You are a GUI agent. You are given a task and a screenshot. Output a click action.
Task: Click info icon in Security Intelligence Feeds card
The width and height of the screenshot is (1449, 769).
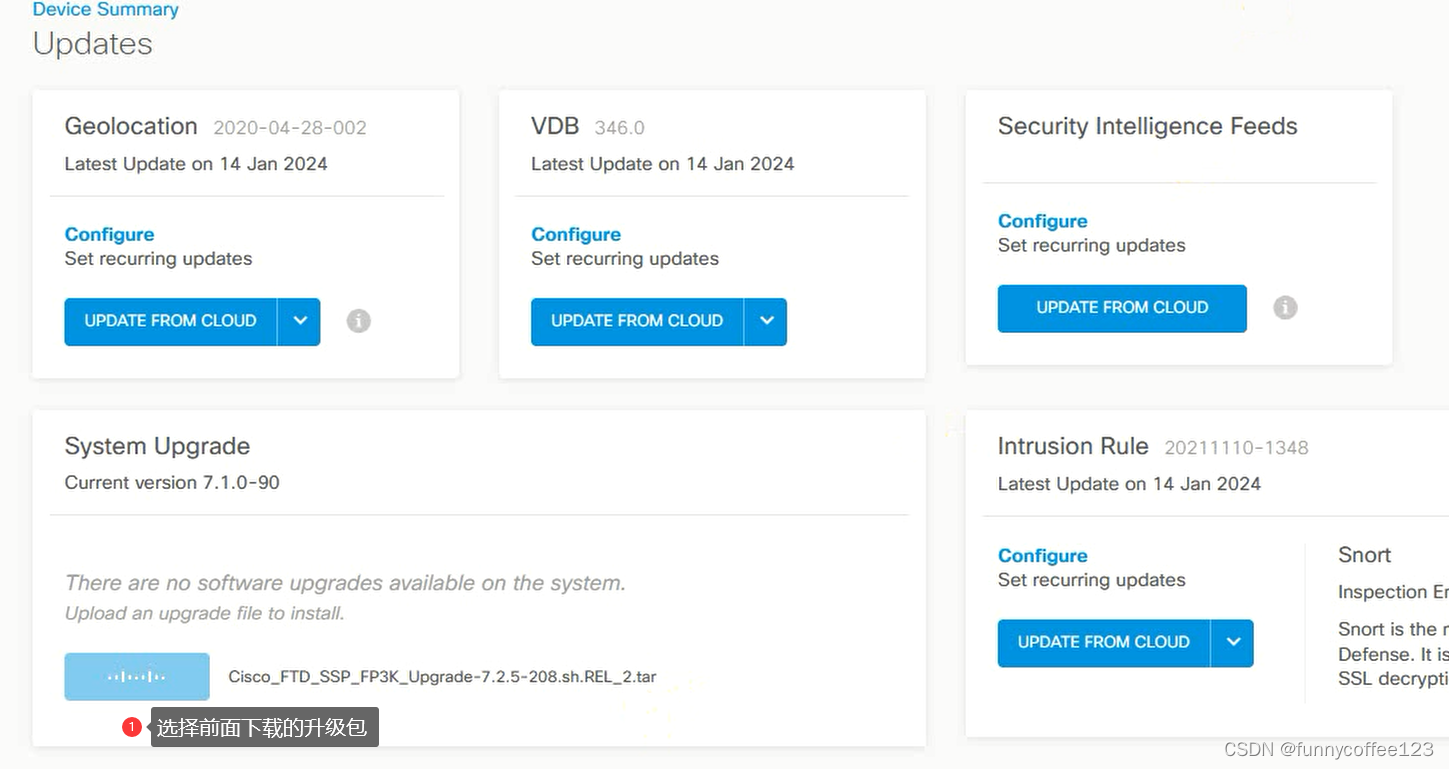pos(1285,308)
